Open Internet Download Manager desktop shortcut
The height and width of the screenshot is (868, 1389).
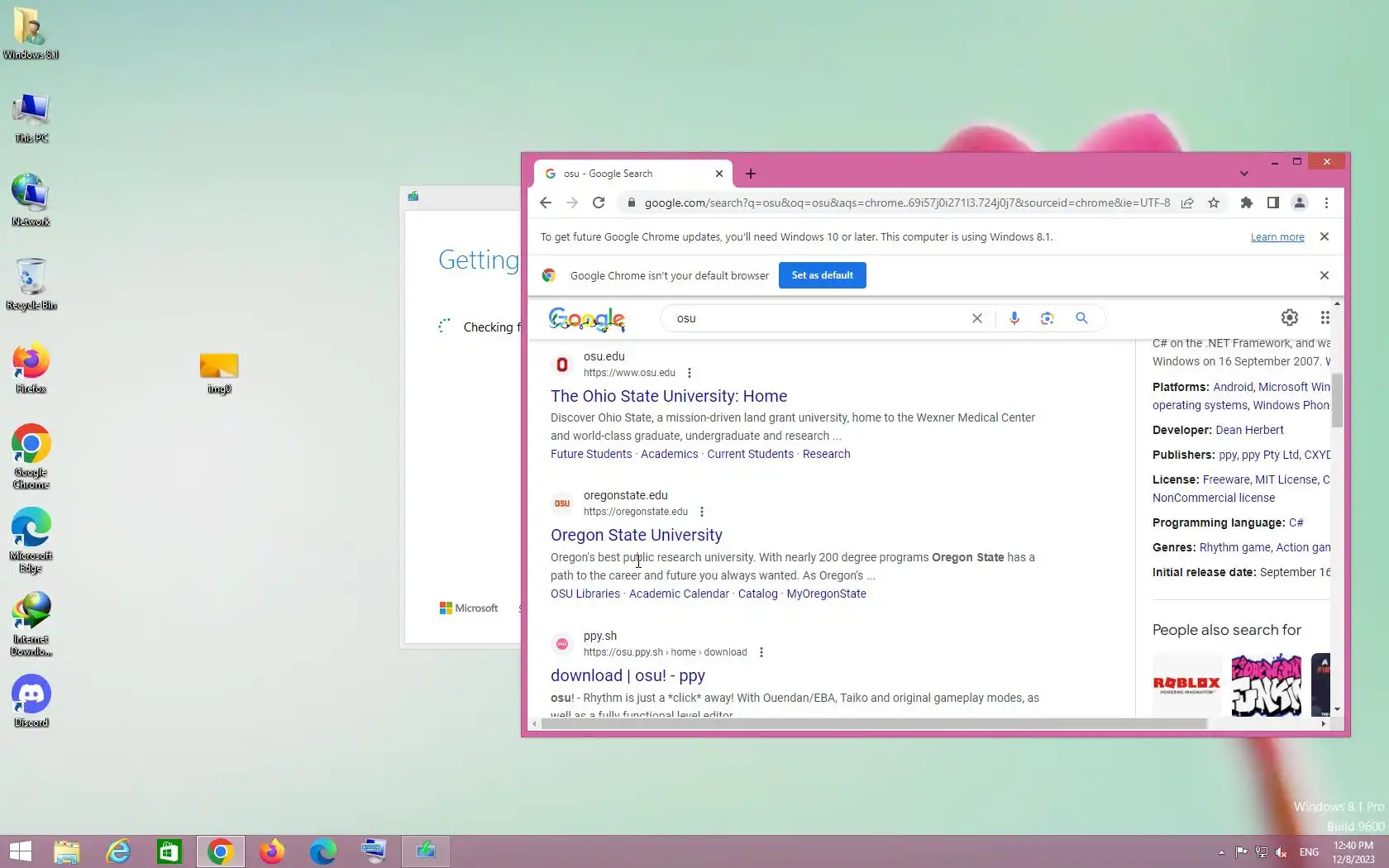click(31, 624)
